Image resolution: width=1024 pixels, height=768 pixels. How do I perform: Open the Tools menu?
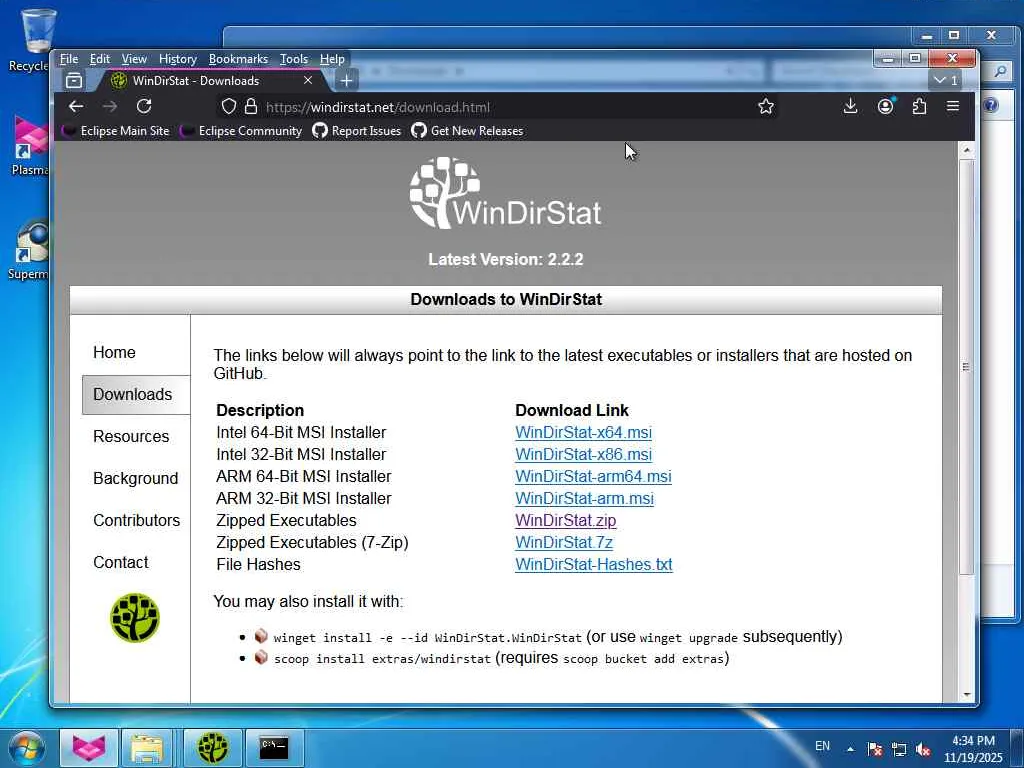(x=293, y=59)
